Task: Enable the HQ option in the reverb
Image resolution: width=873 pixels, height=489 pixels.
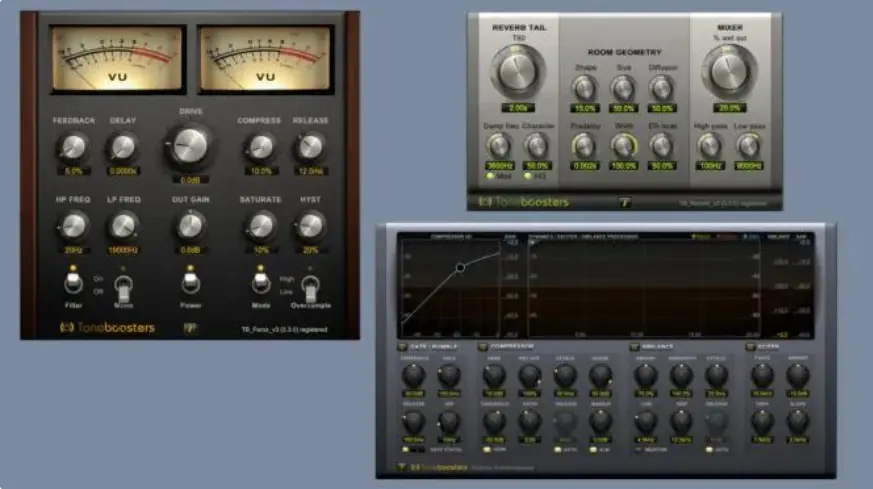Action: [x=528, y=177]
